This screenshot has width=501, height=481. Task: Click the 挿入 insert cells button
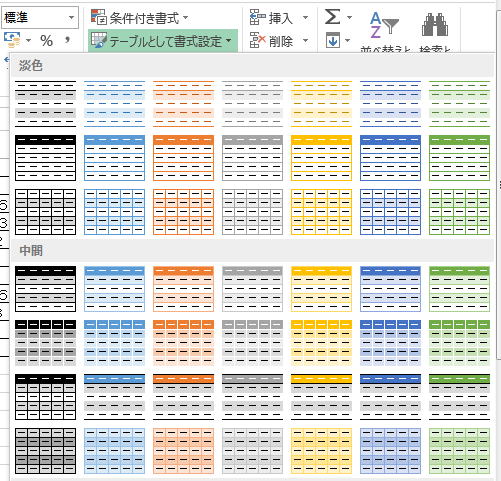(272, 18)
